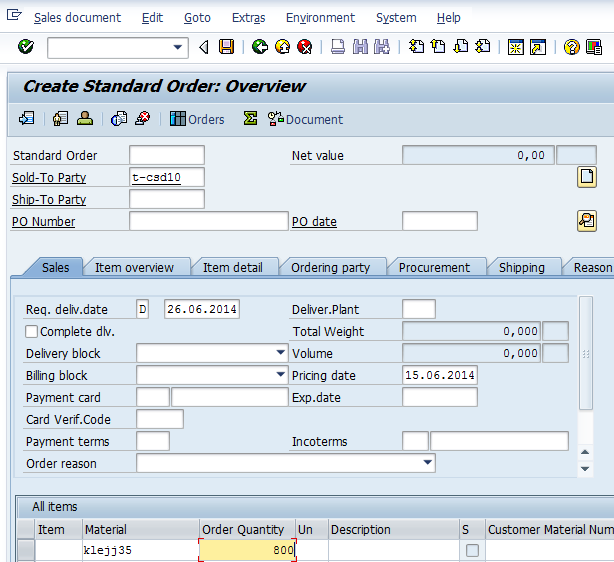Click the Reject document icon with red cross

click(143, 118)
